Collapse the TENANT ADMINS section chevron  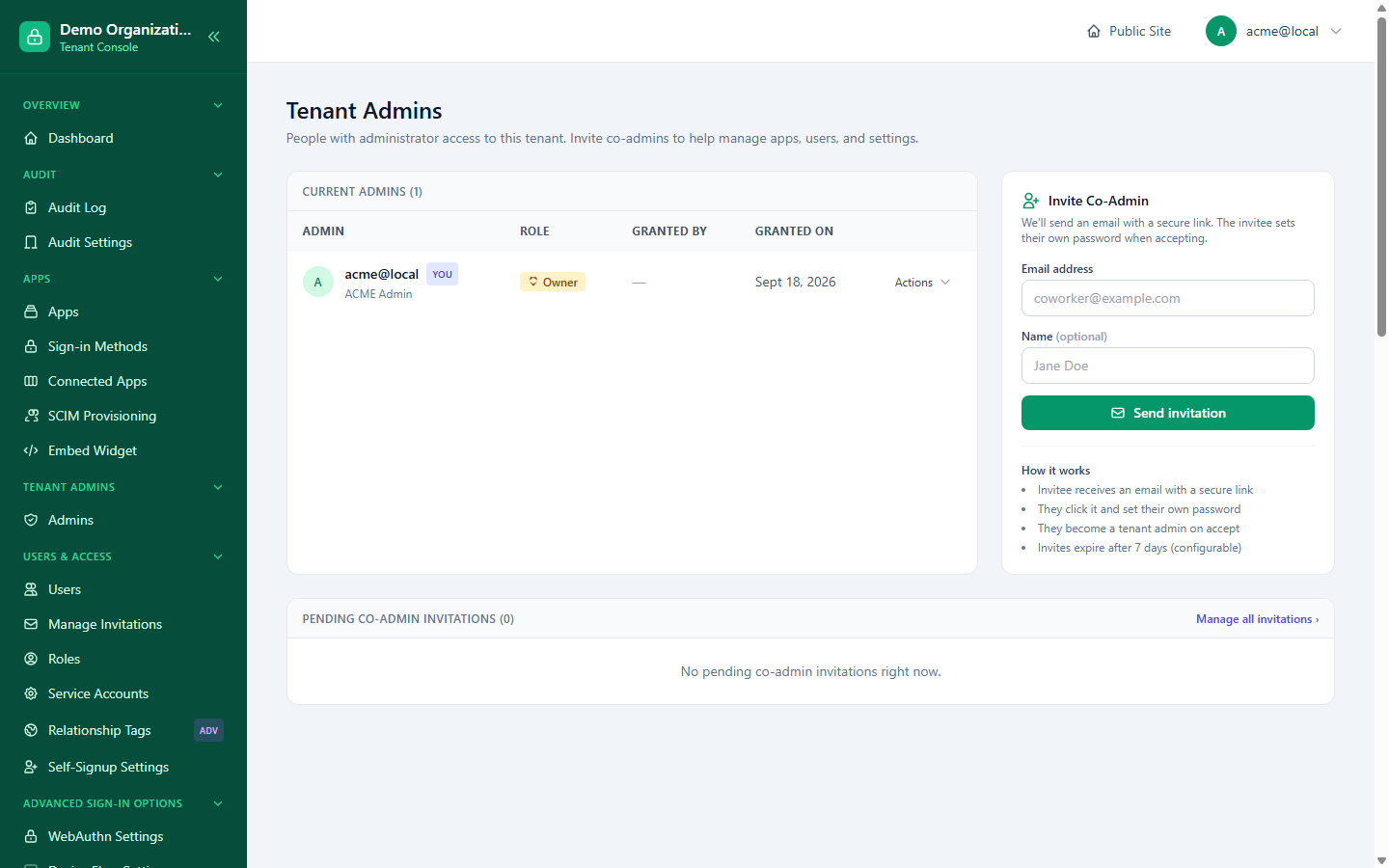[218, 487]
